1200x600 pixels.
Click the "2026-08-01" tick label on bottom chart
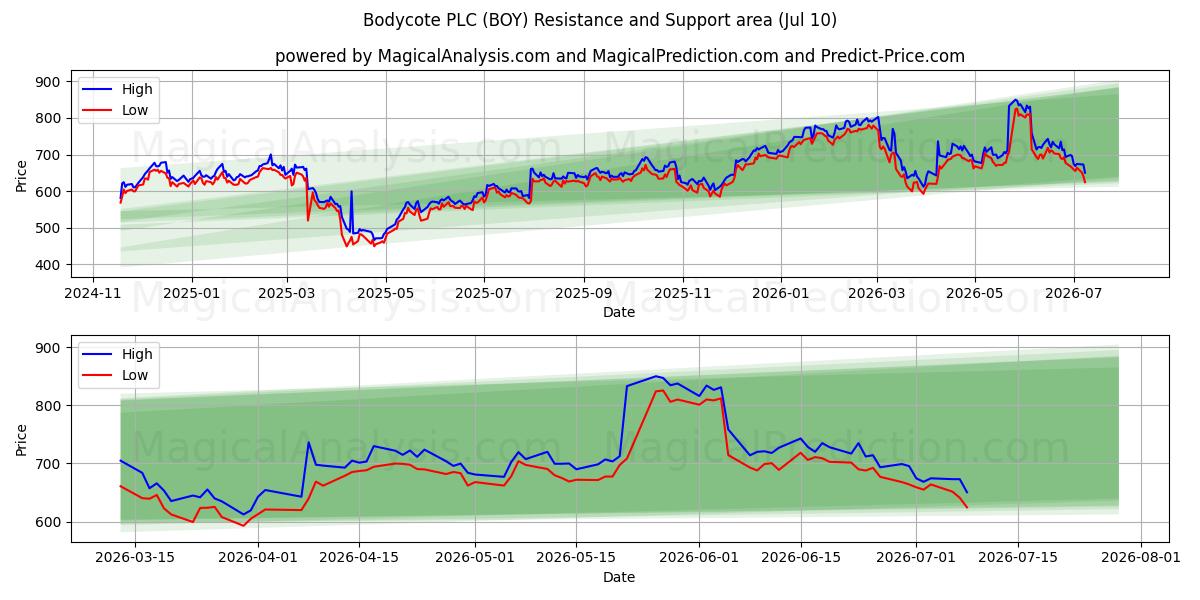[x=1141, y=558]
